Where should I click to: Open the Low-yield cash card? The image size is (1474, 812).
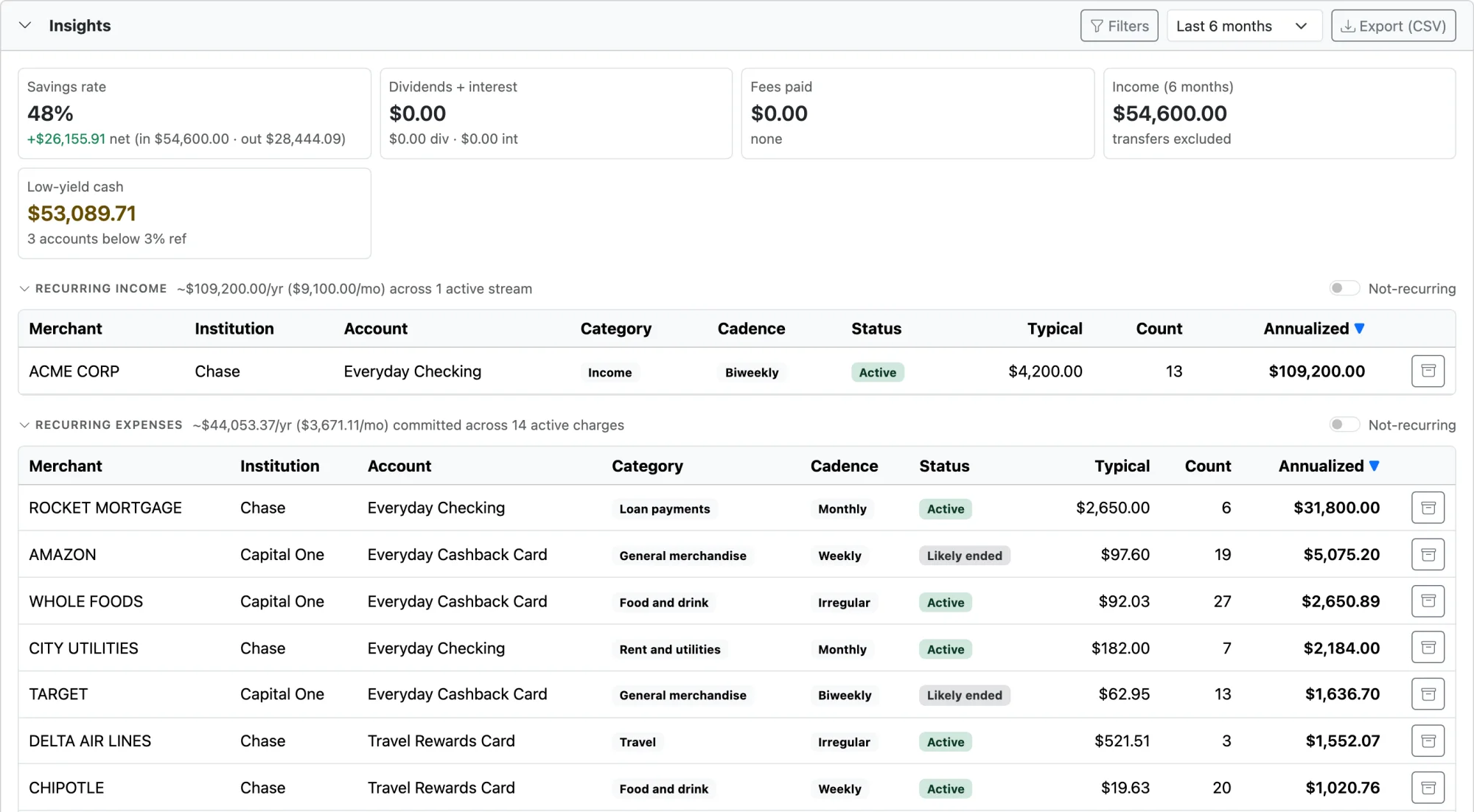[x=195, y=214]
